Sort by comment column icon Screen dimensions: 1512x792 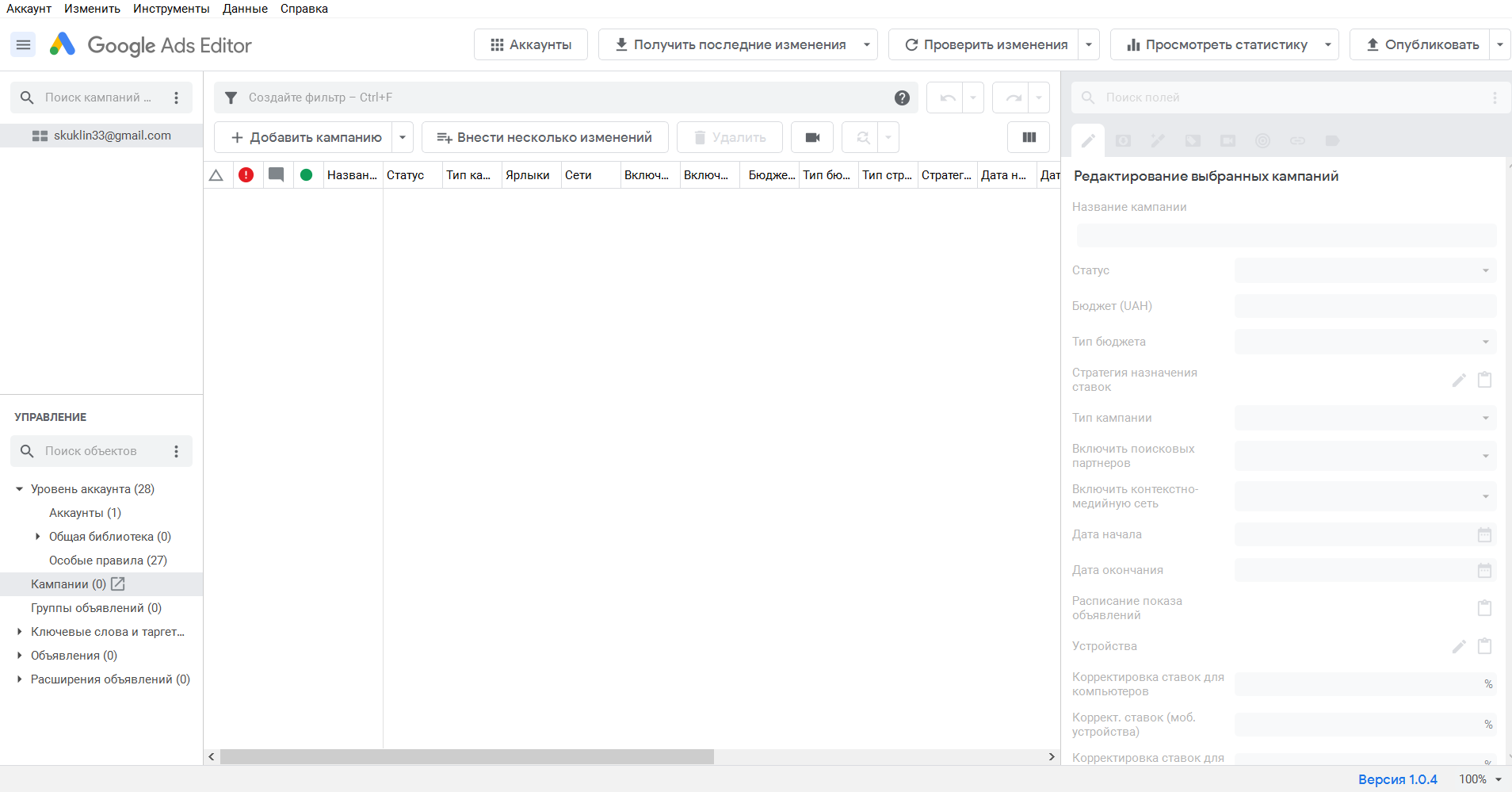click(277, 175)
